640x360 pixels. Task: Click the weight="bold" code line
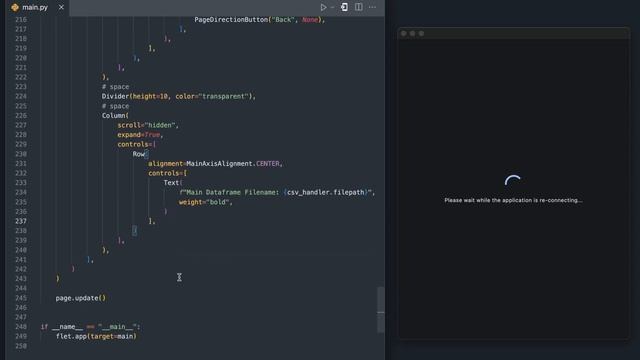(206, 202)
